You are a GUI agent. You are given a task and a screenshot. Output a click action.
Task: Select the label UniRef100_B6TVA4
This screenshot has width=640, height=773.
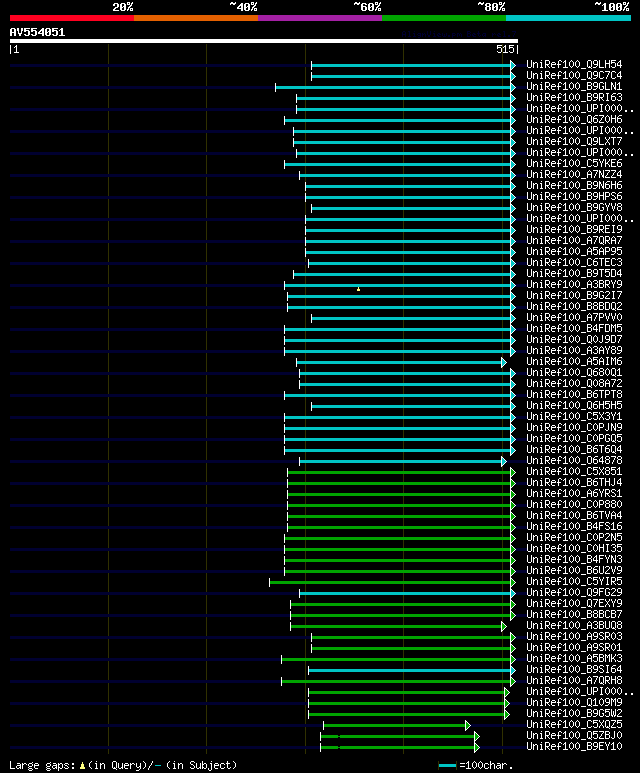(574, 516)
